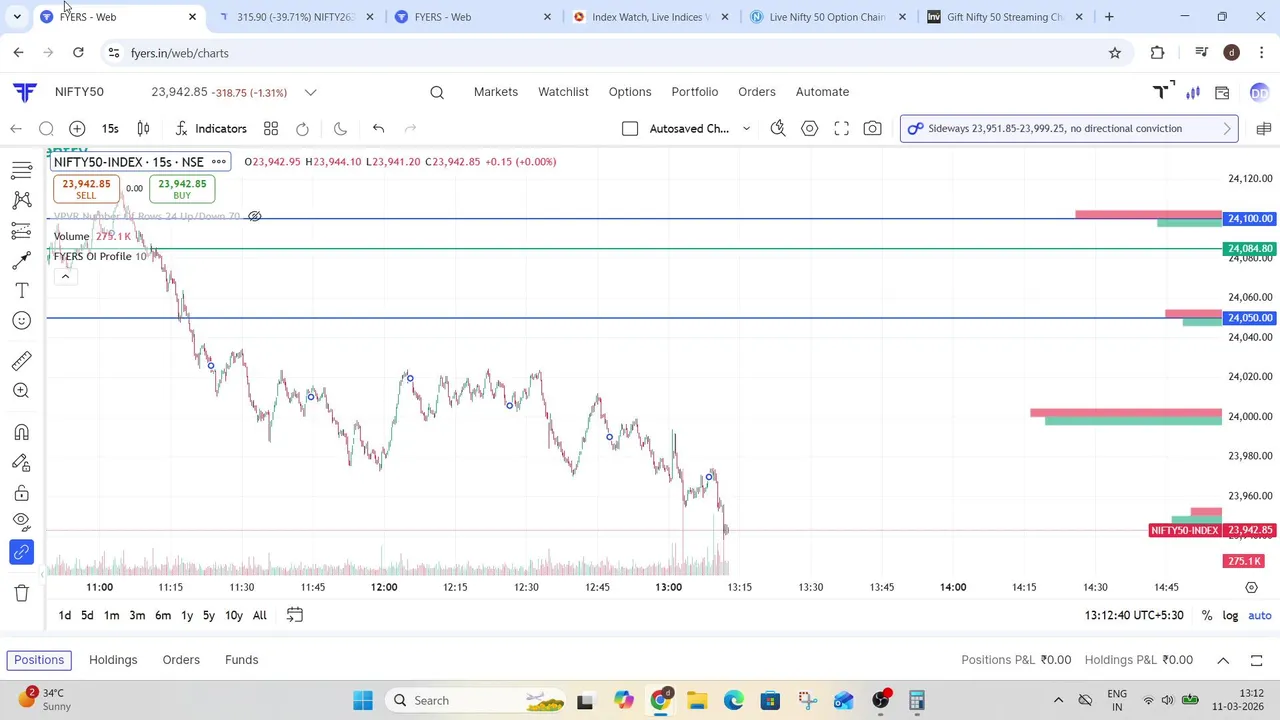Open Autosaved Chart layout dropdown arrow
This screenshot has height=720, width=1280.
(746, 128)
